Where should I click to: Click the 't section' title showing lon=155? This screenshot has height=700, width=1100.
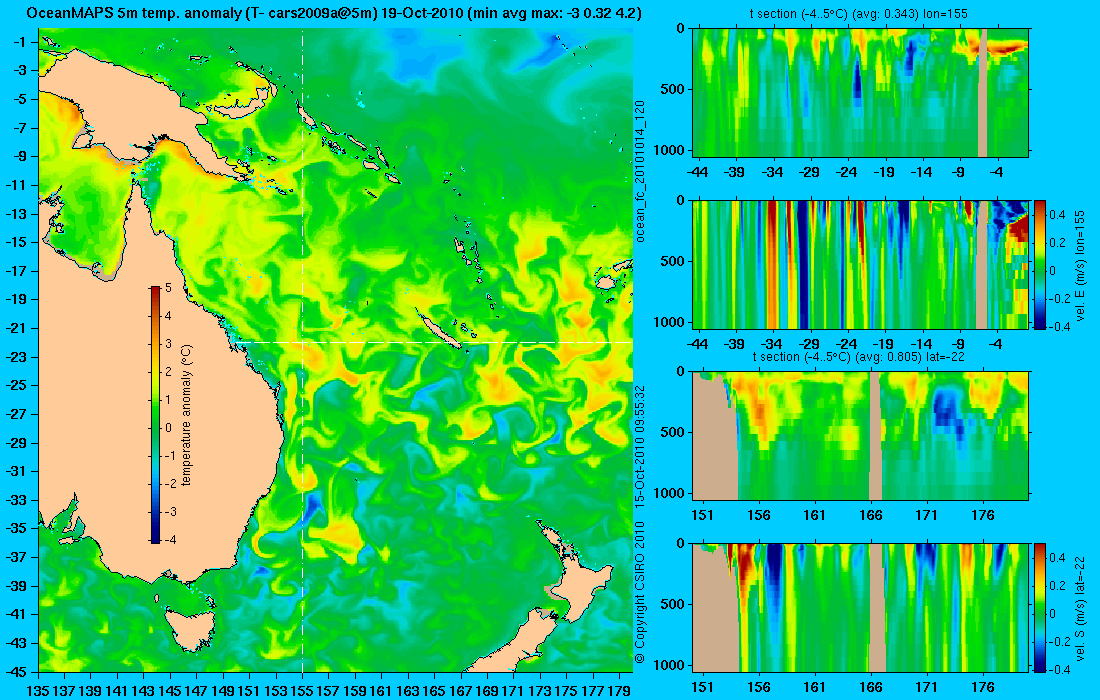point(861,14)
